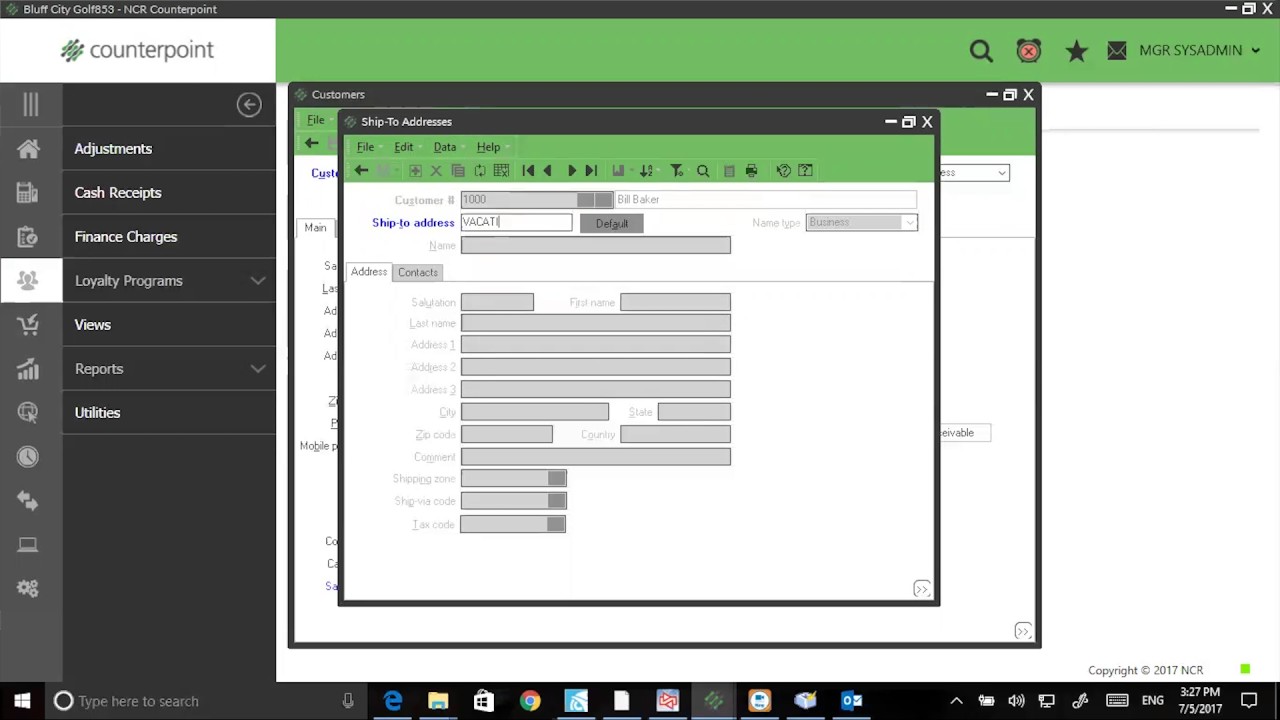Open Outlook from the taskbar

click(x=852, y=701)
